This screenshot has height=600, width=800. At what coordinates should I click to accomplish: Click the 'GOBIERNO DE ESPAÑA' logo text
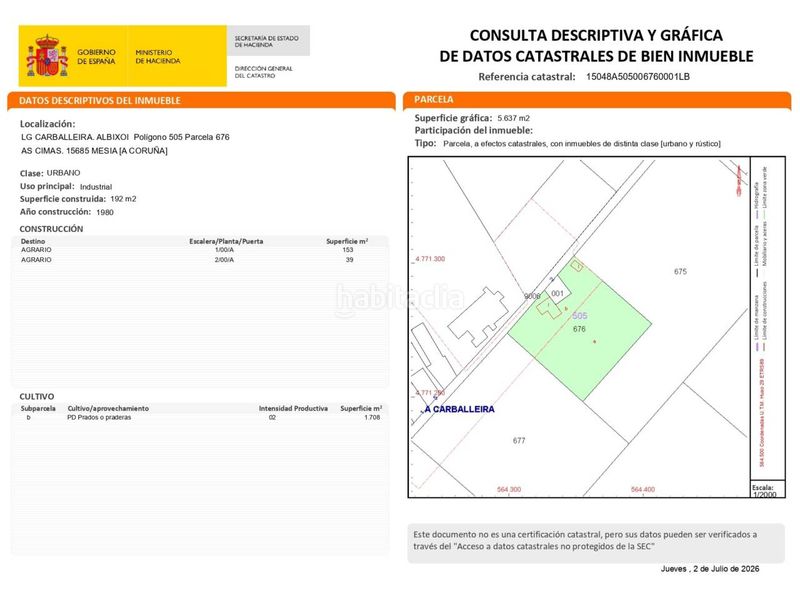(96, 56)
